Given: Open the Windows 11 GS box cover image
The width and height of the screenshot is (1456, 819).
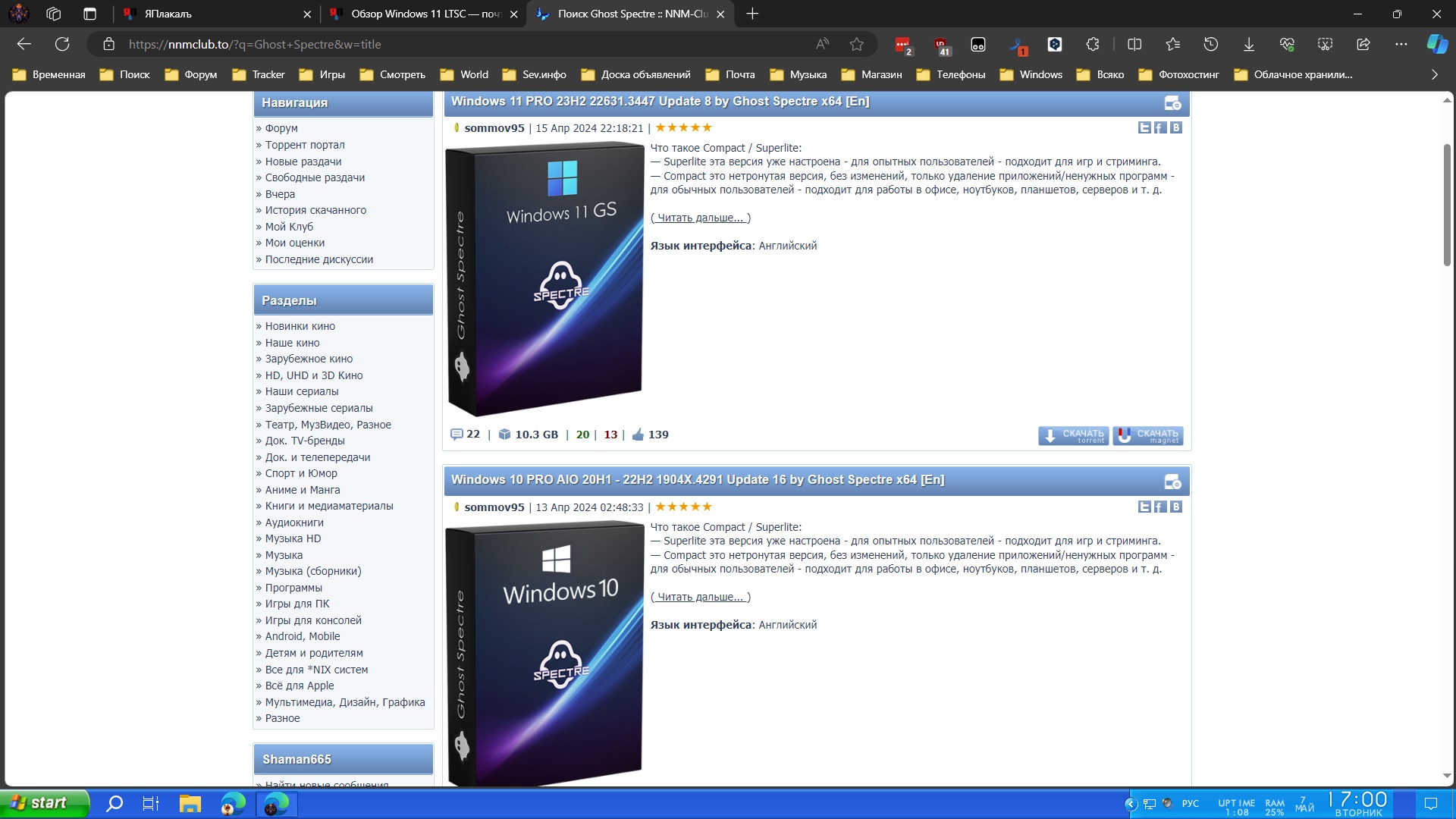Looking at the screenshot, I should 544,279.
